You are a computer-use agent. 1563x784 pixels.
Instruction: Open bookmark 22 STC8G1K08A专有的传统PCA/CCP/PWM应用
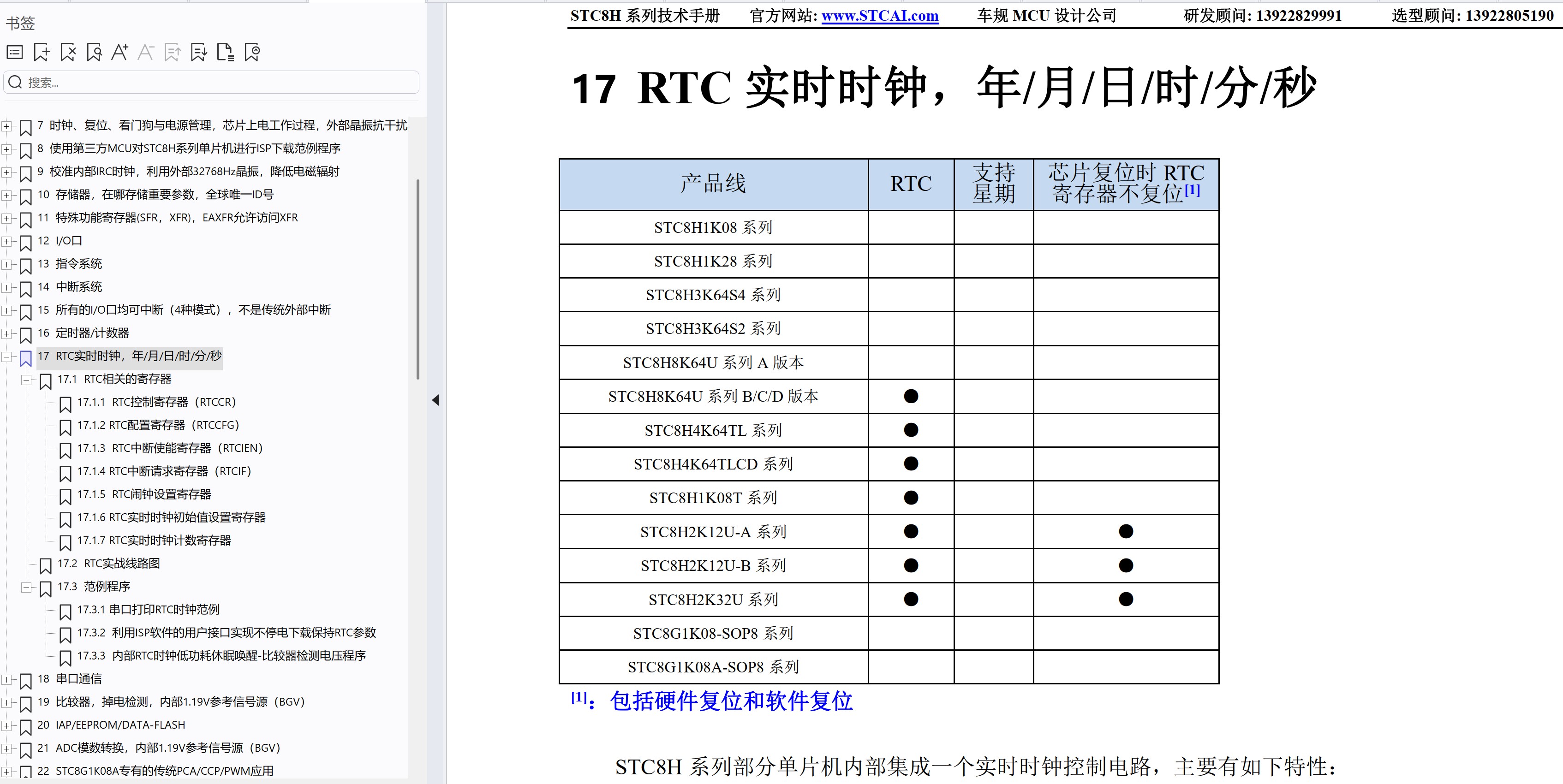point(155,771)
